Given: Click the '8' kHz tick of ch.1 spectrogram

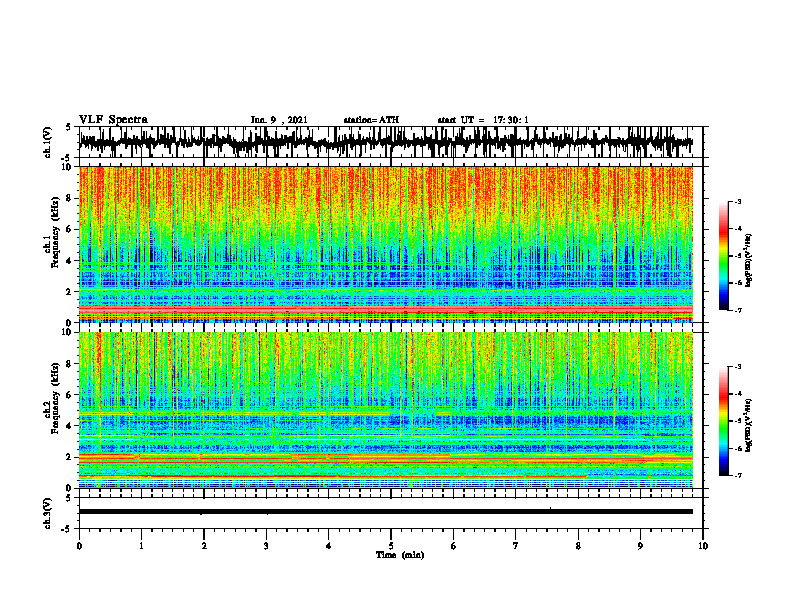Looking at the screenshot, I should tap(70, 198).
